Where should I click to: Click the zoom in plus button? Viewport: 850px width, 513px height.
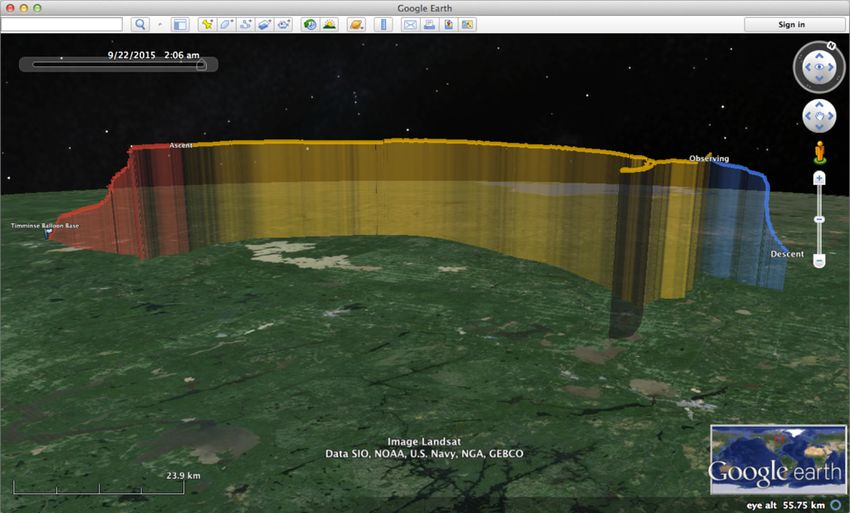click(x=819, y=178)
